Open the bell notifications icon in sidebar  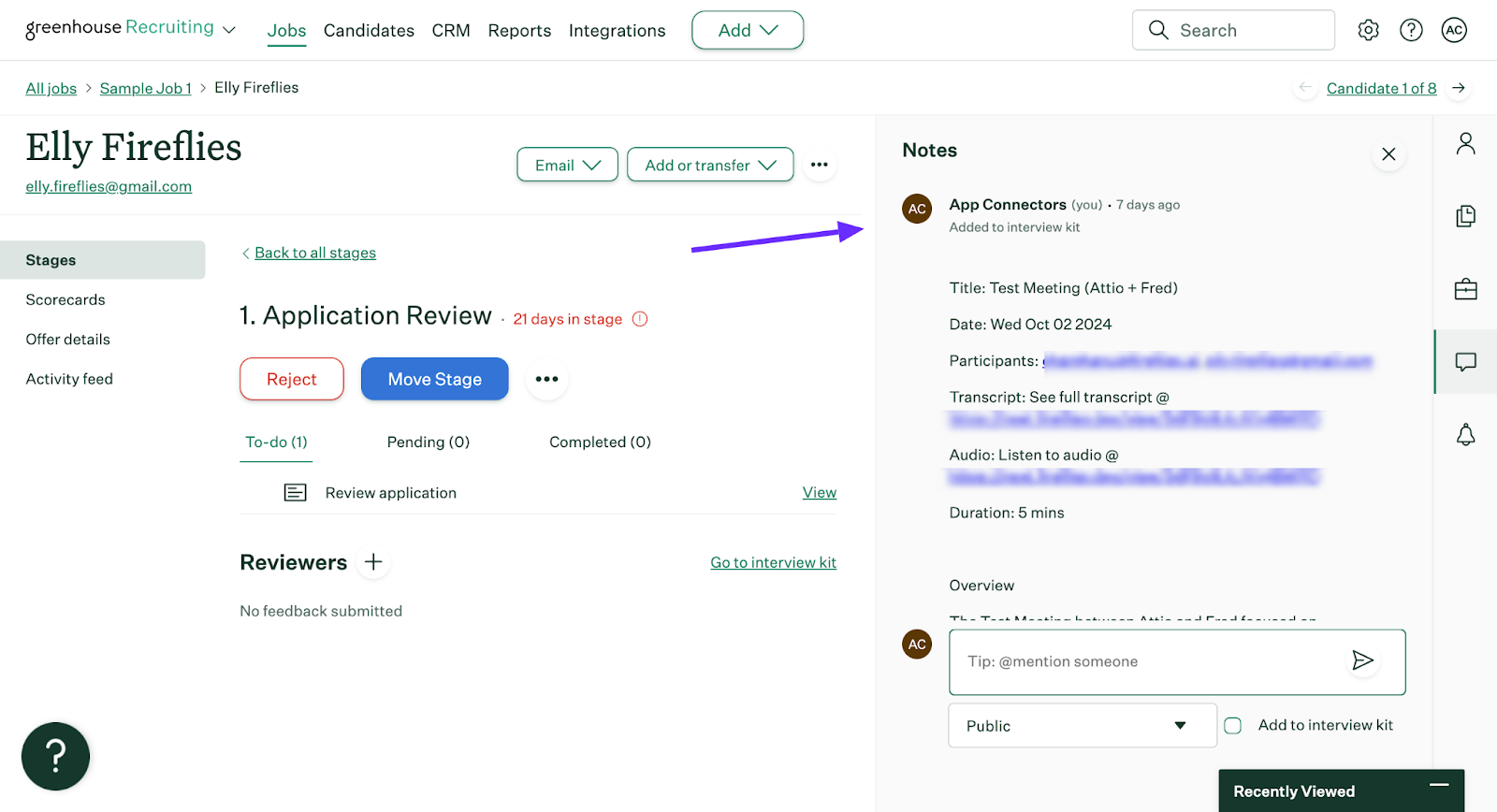click(1465, 435)
